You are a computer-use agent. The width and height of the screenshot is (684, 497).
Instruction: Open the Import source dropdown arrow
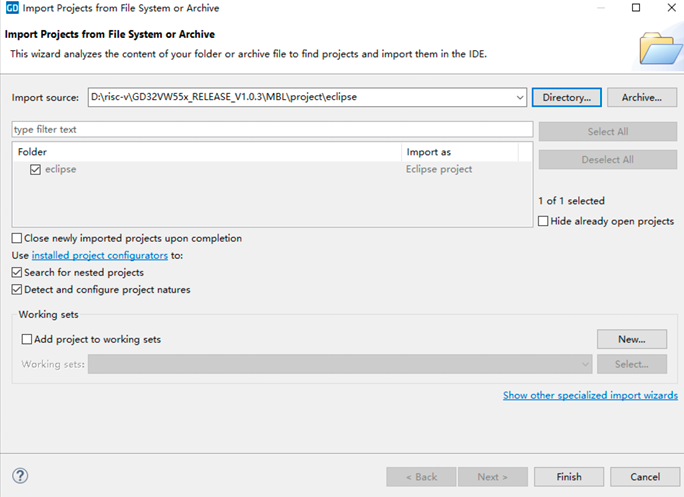[x=520, y=97]
